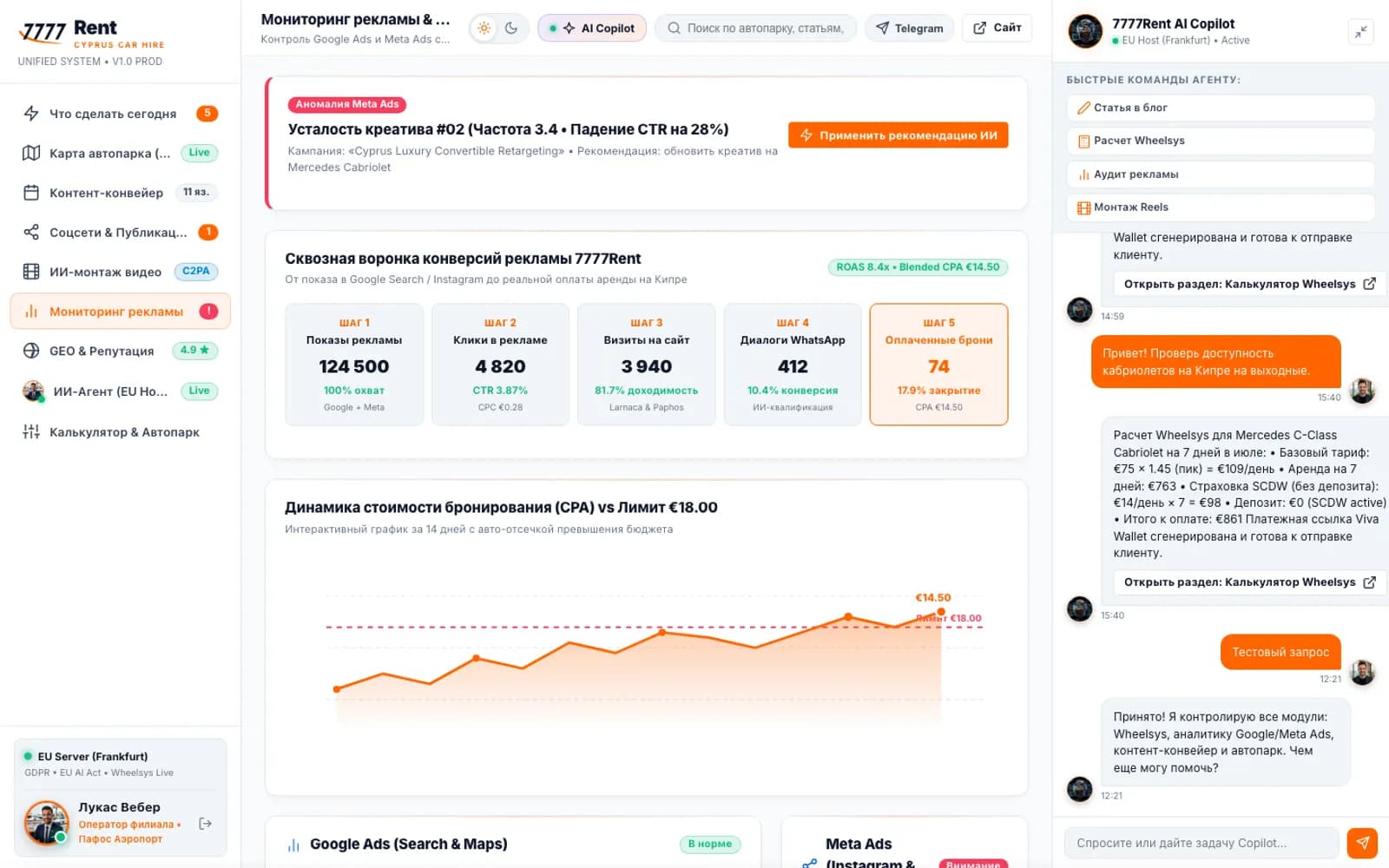This screenshot has height=868, width=1389.
Task: Open Карта автопарка sidebar item
Action: [120, 153]
